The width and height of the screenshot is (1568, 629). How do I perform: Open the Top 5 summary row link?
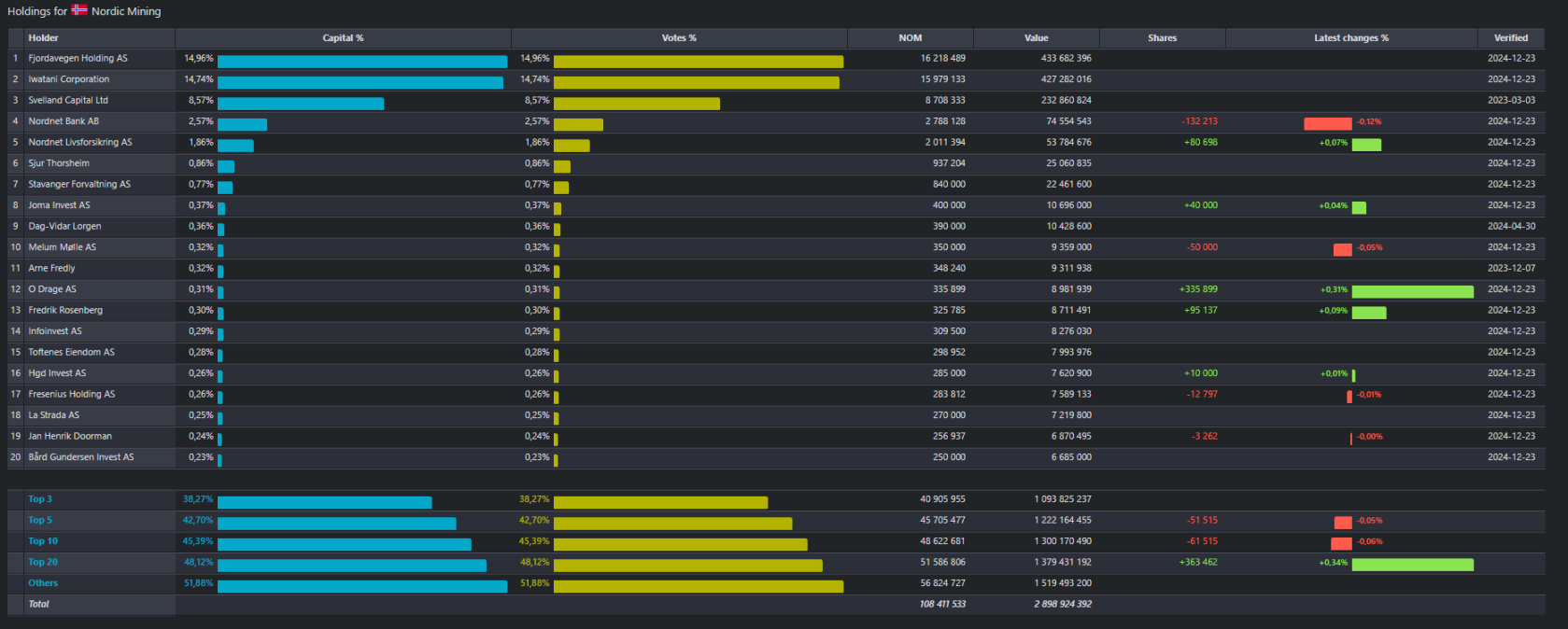pyautogui.click(x=40, y=520)
